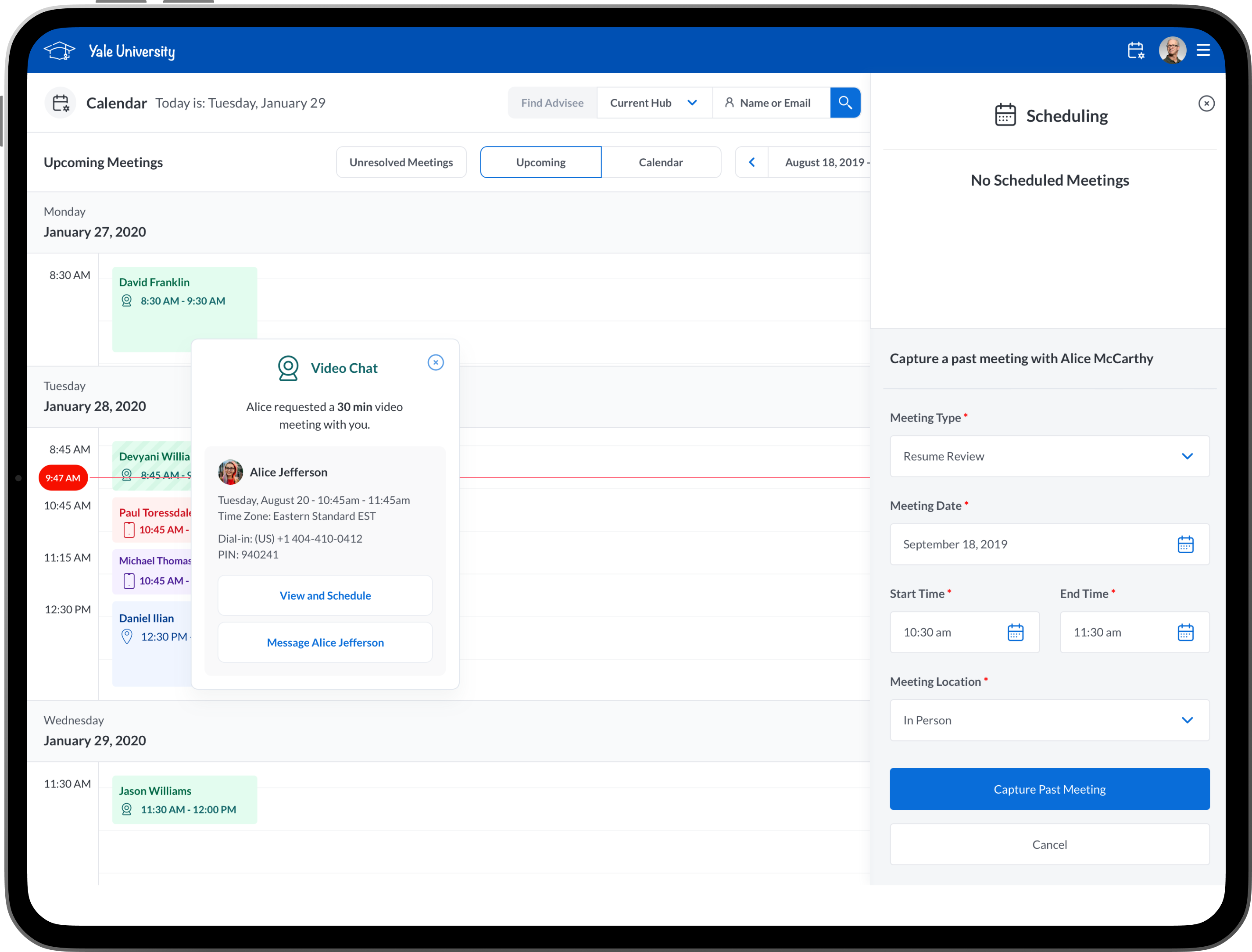Click the blue search magnifier button

845,103
